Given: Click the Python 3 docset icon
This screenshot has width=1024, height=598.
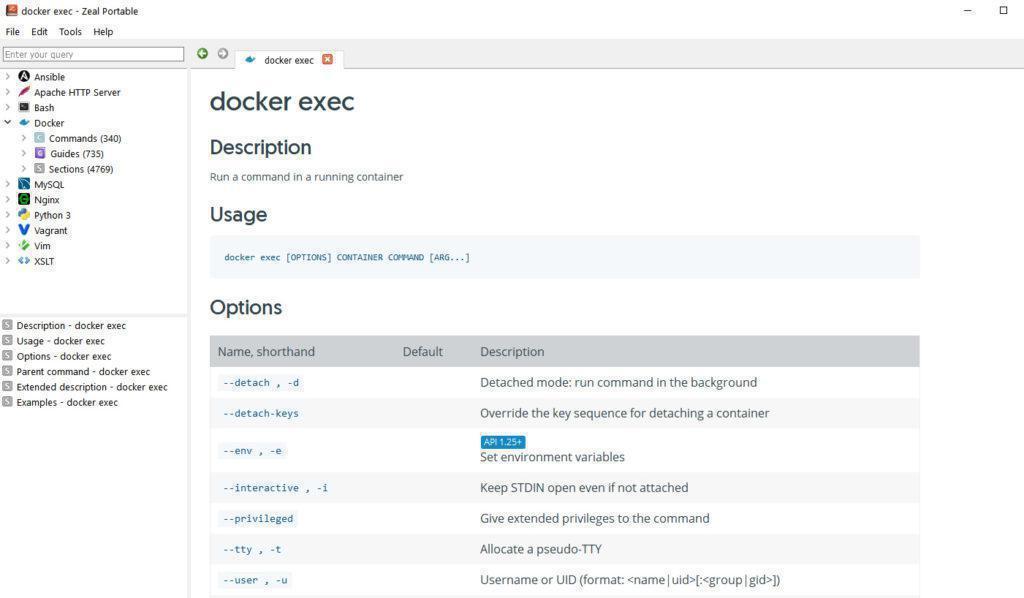Looking at the screenshot, I should tap(24, 215).
